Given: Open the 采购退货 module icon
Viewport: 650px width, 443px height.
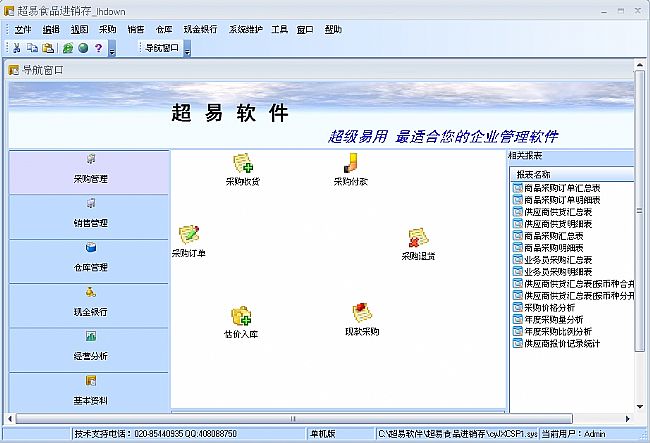Looking at the screenshot, I should click(418, 244).
